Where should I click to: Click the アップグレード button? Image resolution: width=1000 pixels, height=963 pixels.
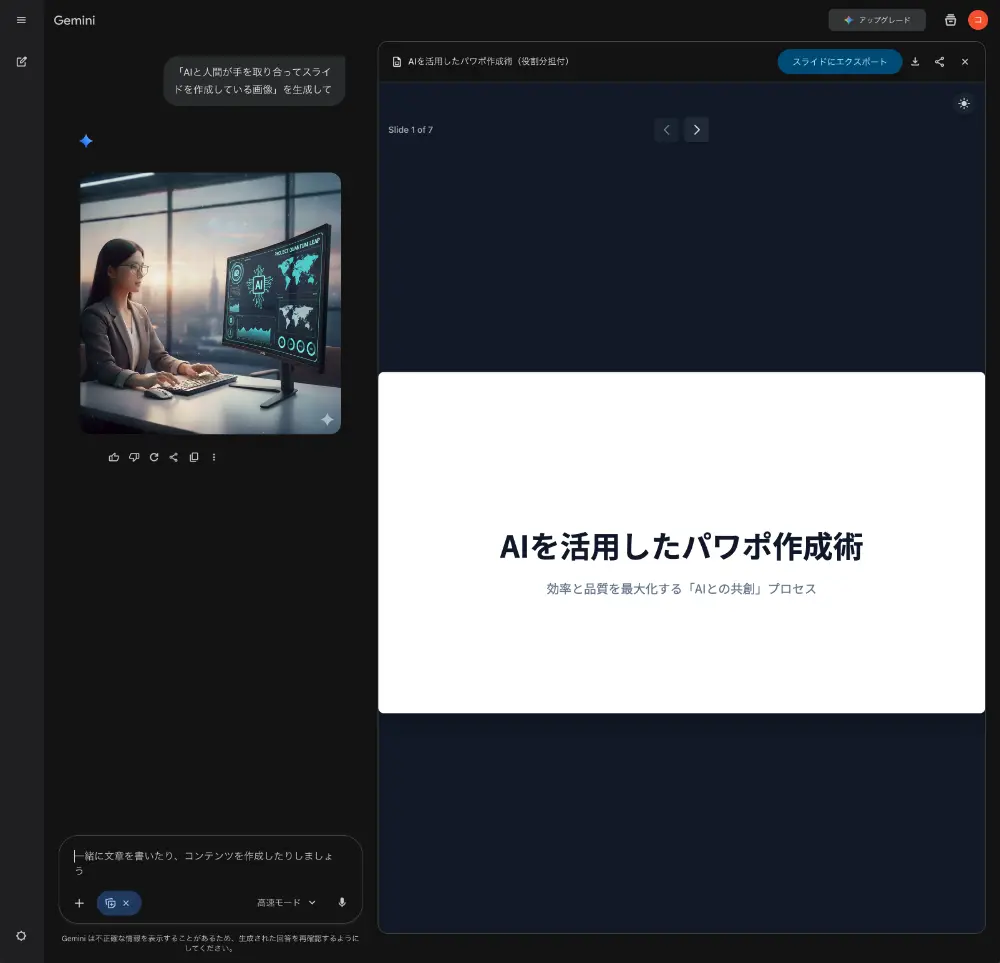tap(877, 20)
